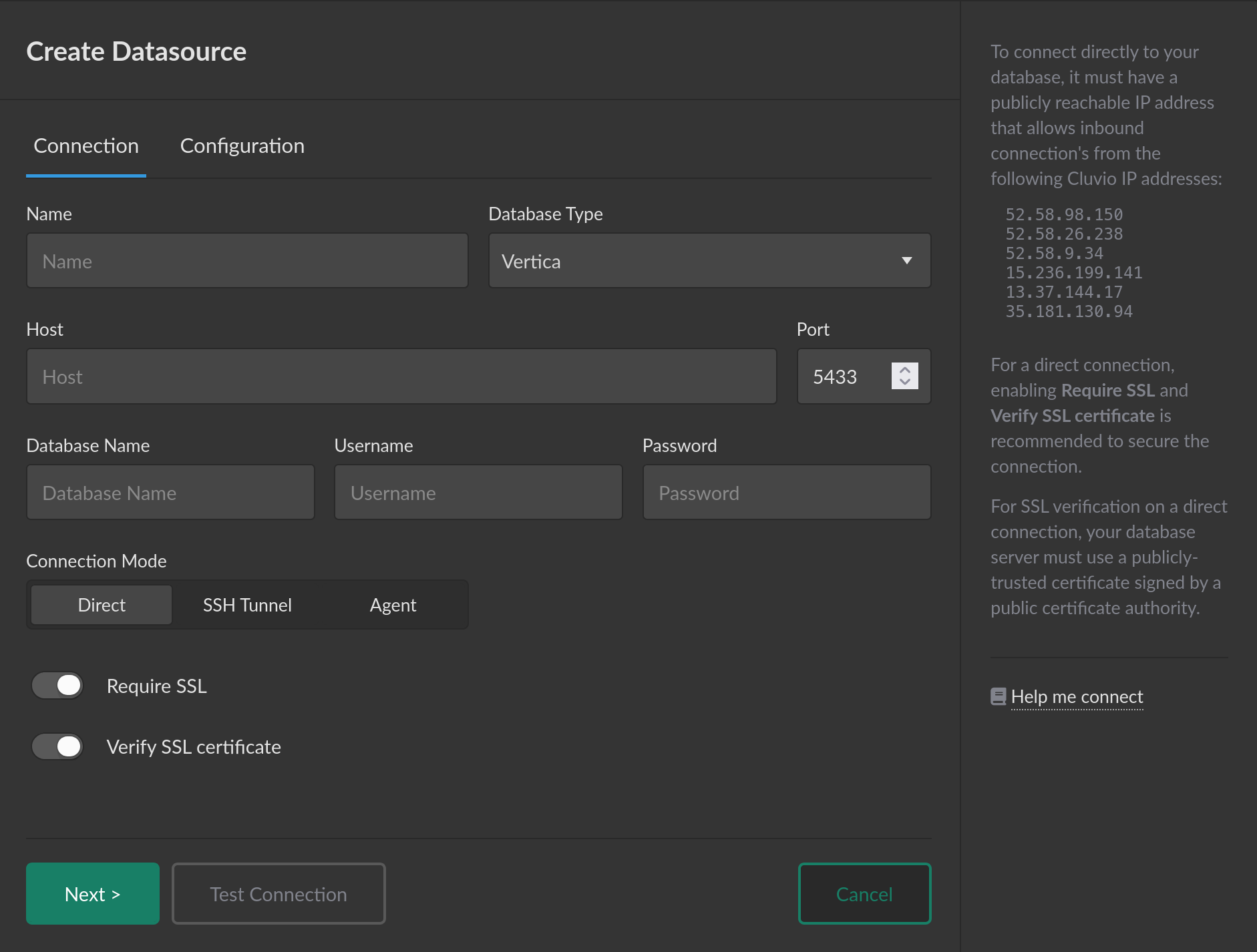Select IP address 35.181.130.94

point(1069,312)
